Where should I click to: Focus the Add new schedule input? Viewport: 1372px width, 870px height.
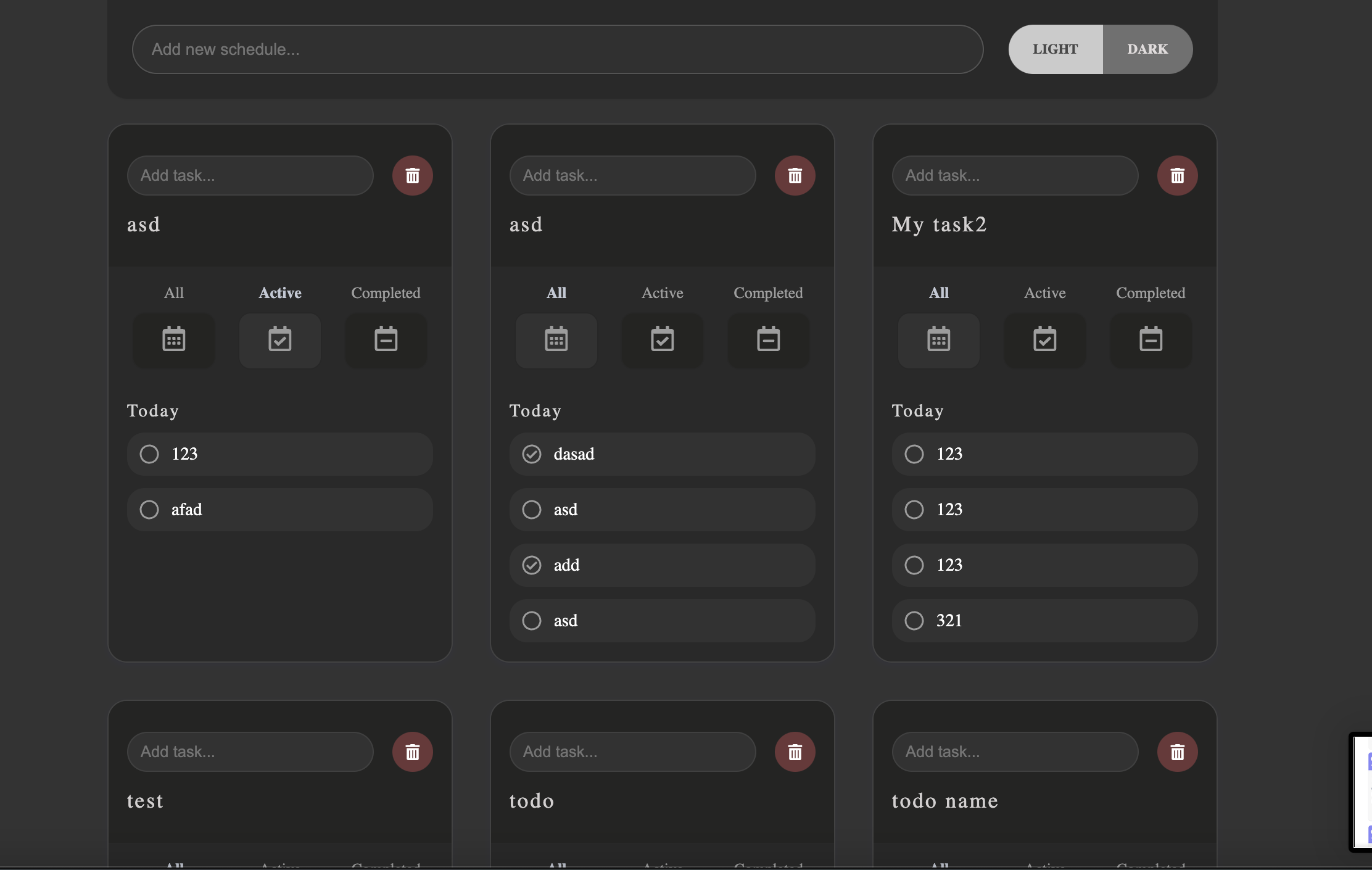tap(557, 49)
